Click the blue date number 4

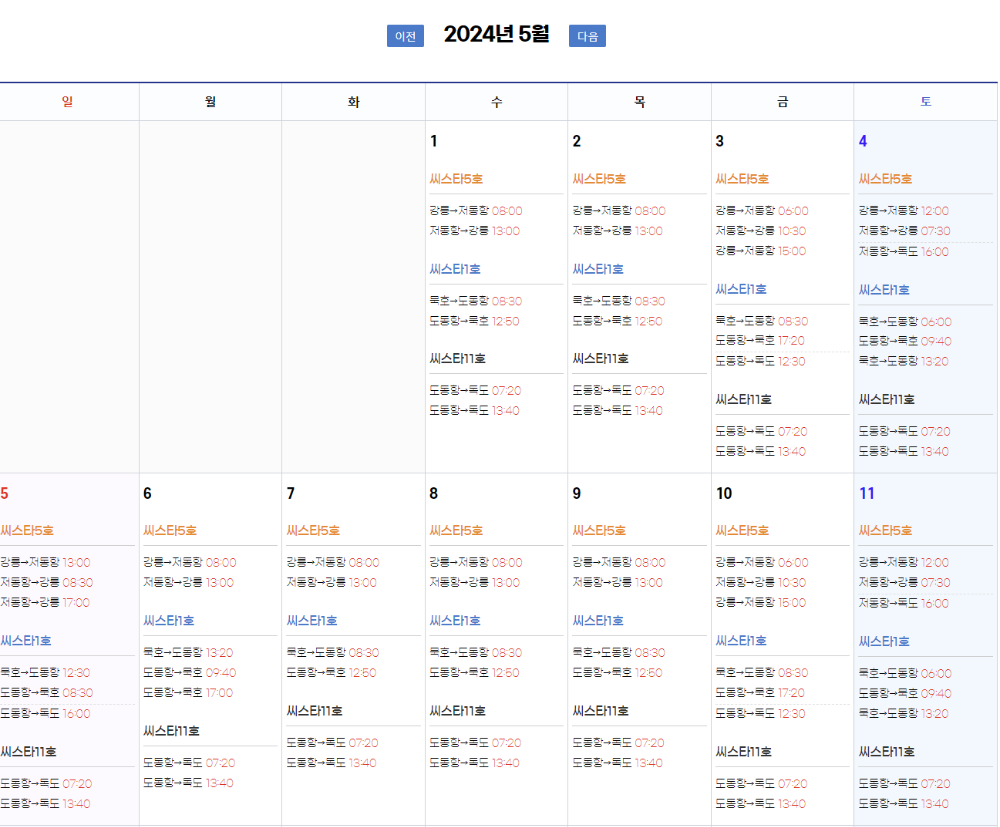tap(863, 141)
